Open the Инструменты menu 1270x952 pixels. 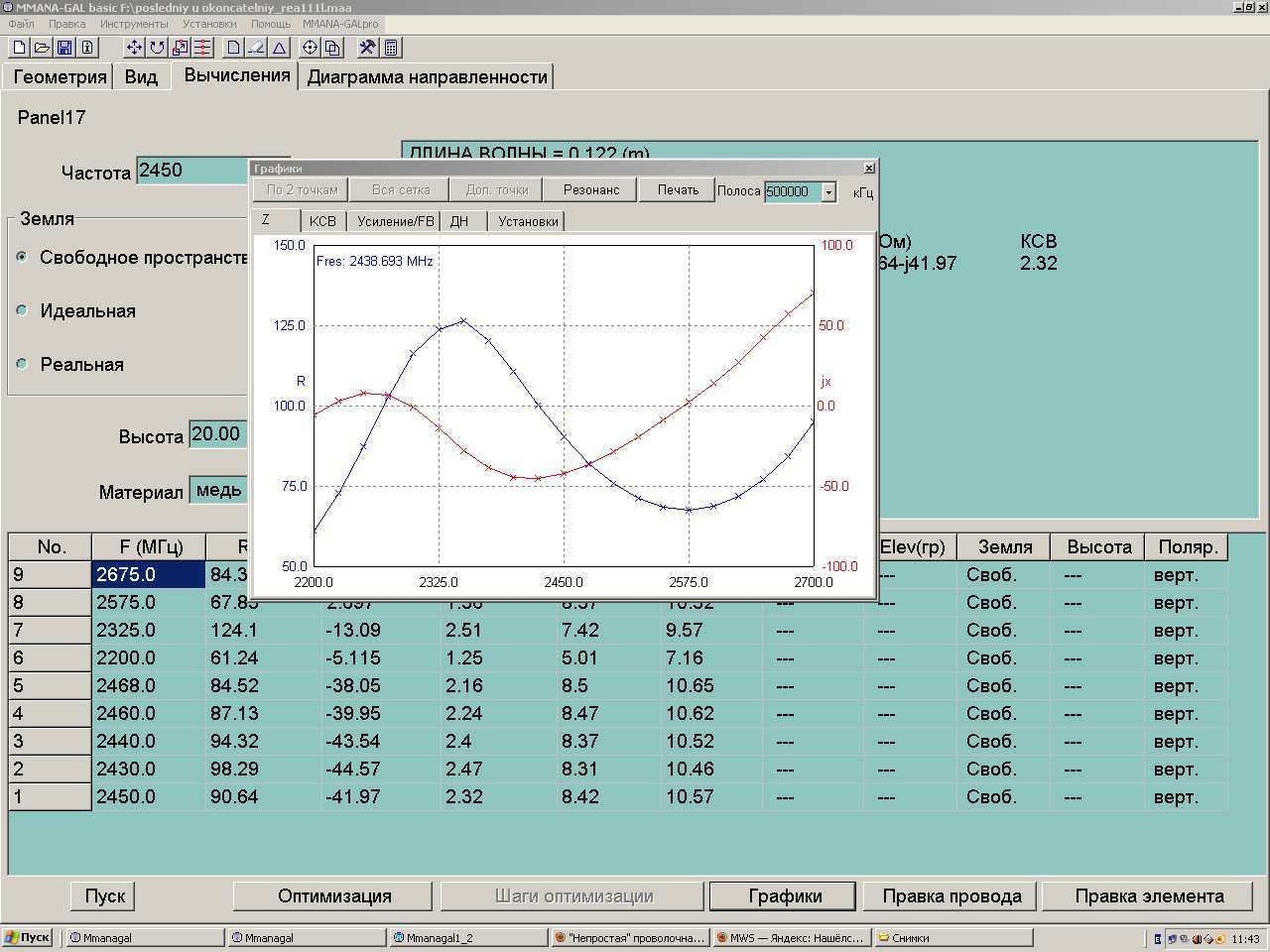click(134, 24)
